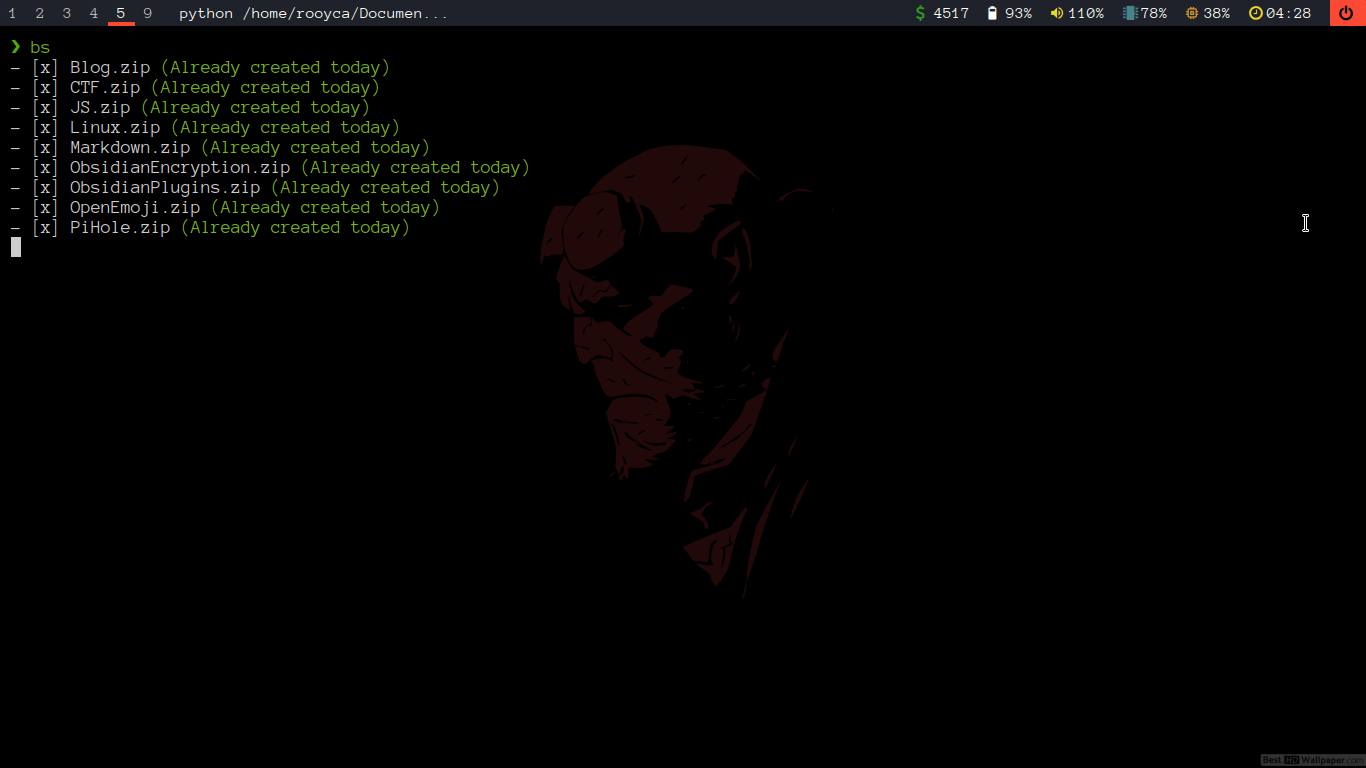Screen dimensions: 1366x768
Task: Switch to workspace 1
Action: 12,13
